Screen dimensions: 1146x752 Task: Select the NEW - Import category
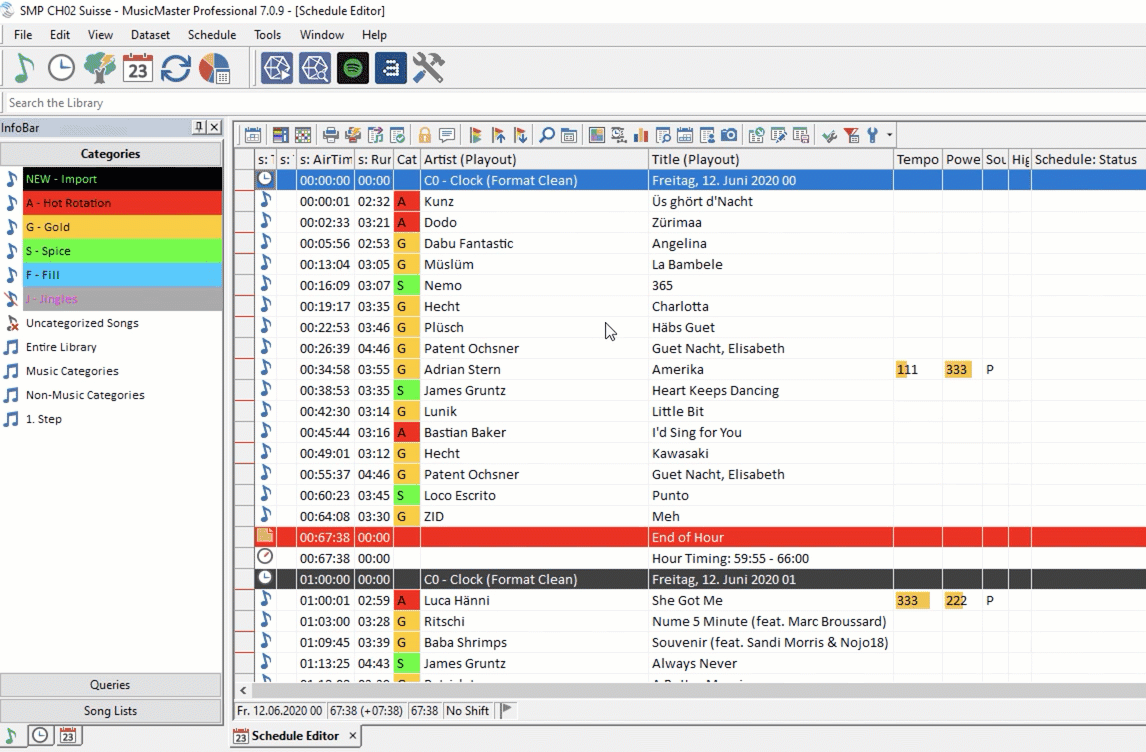click(123, 179)
